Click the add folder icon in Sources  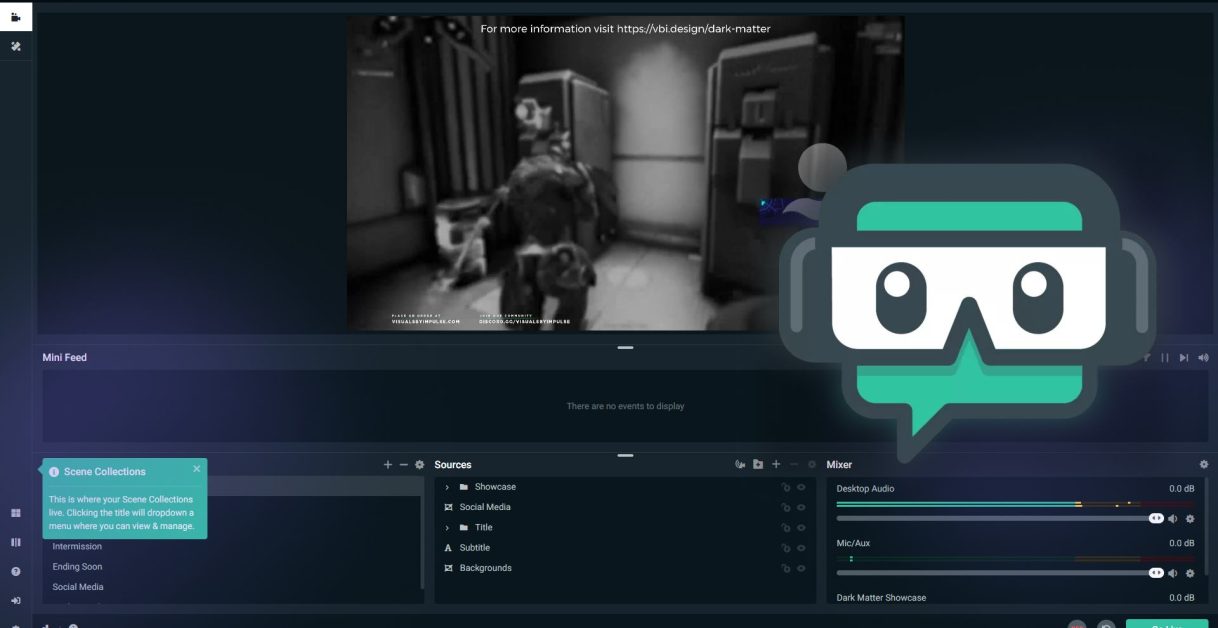(x=758, y=465)
